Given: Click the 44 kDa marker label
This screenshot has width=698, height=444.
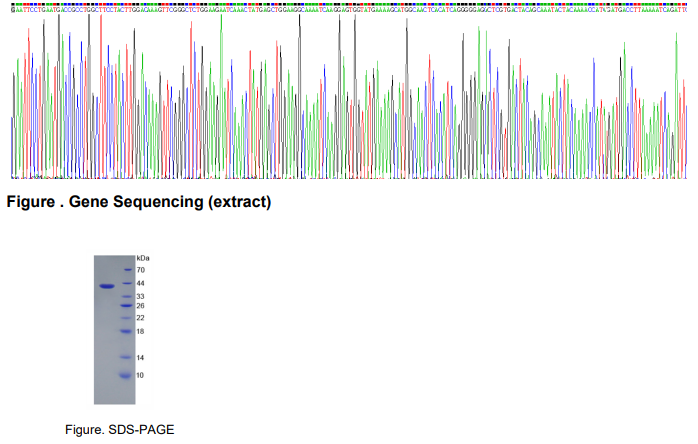Looking at the screenshot, I should 141,284.
